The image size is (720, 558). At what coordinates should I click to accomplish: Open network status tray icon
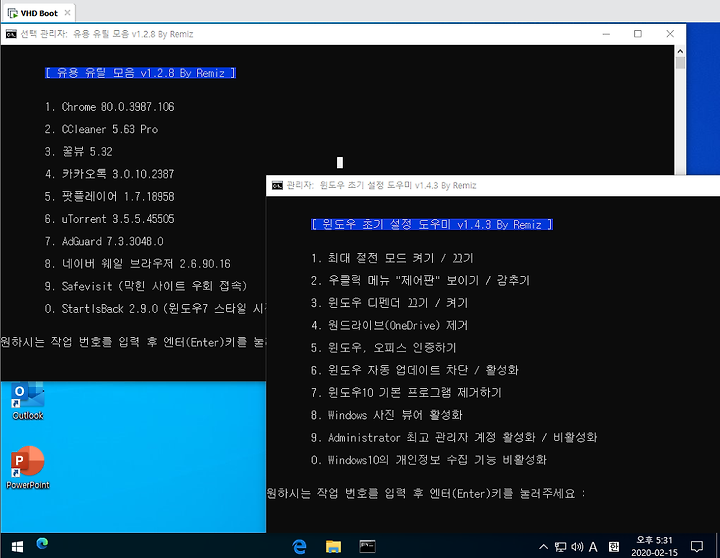click(x=560, y=547)
